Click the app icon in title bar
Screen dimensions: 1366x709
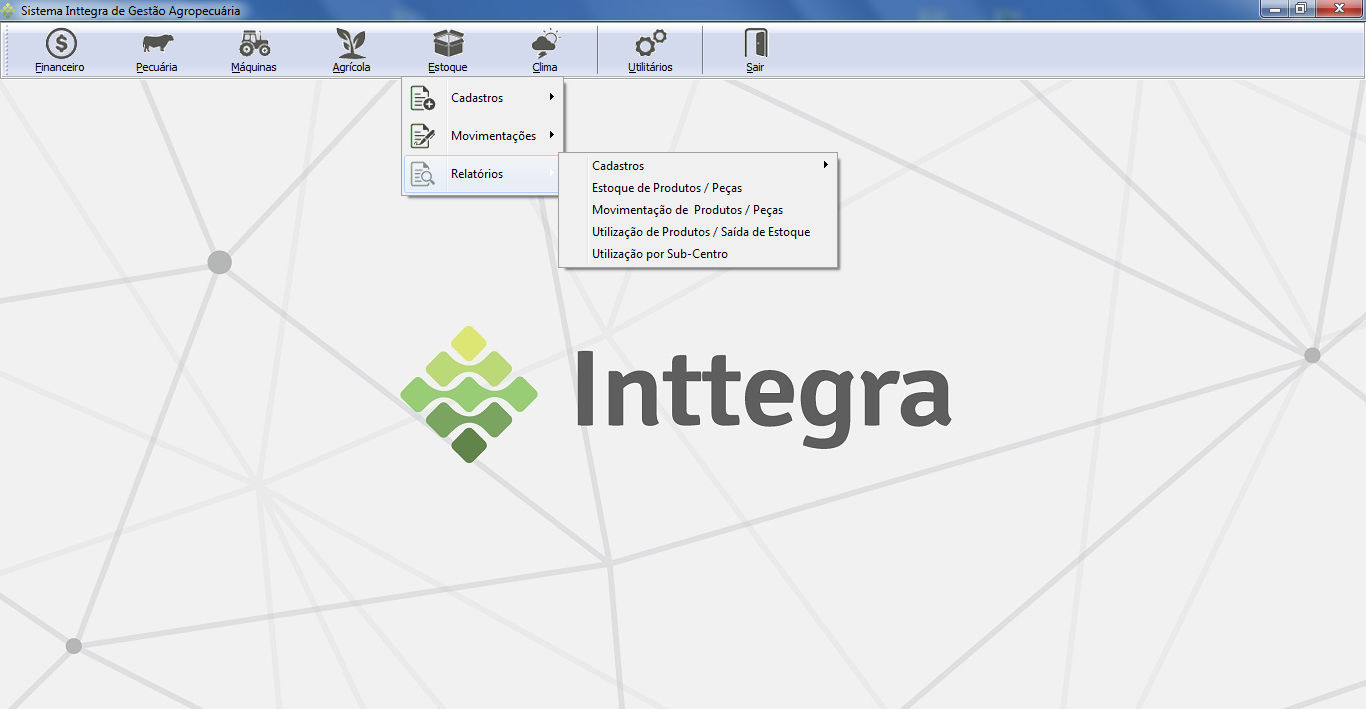point(9,10)
